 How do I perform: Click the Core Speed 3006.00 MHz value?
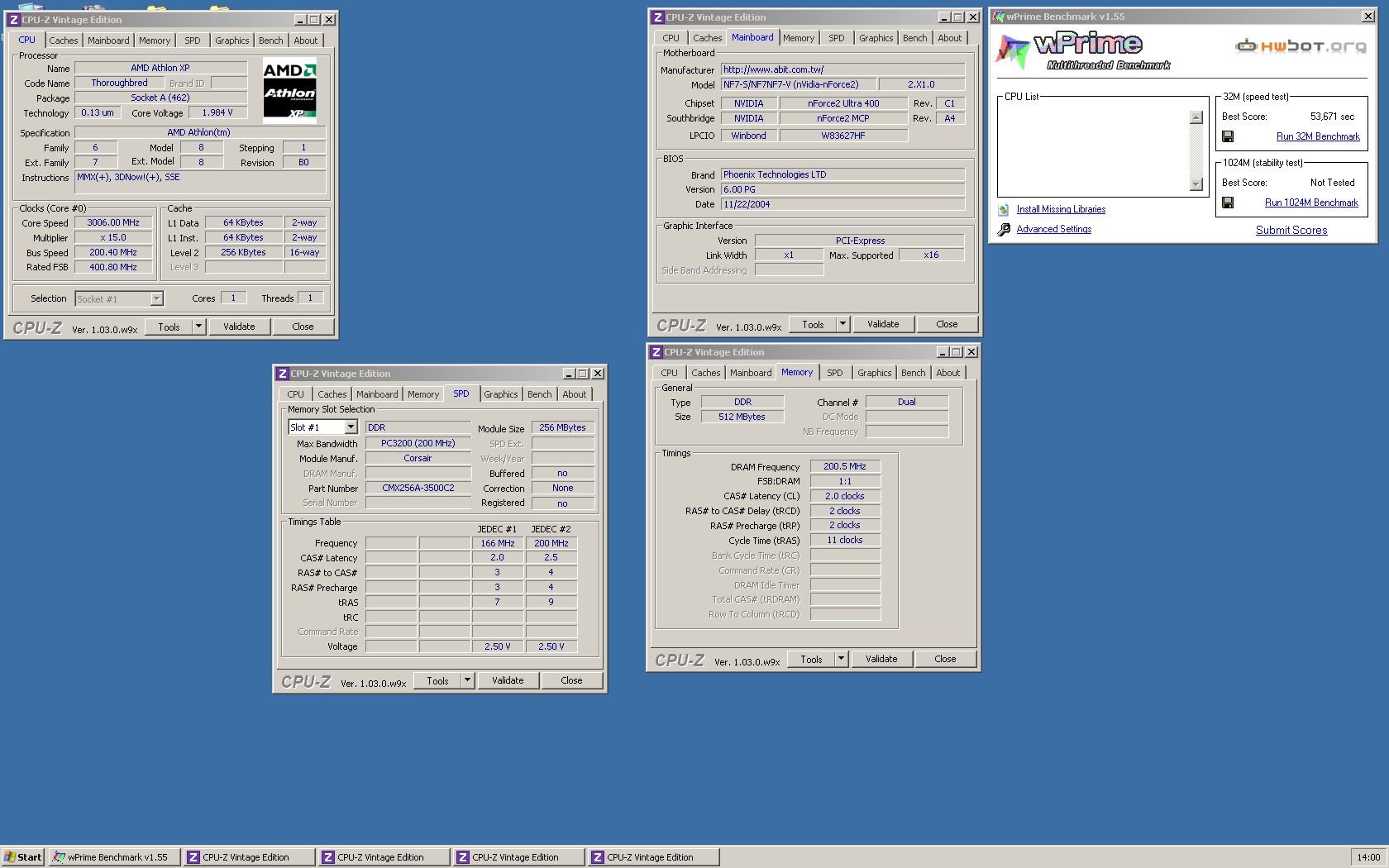113,222
